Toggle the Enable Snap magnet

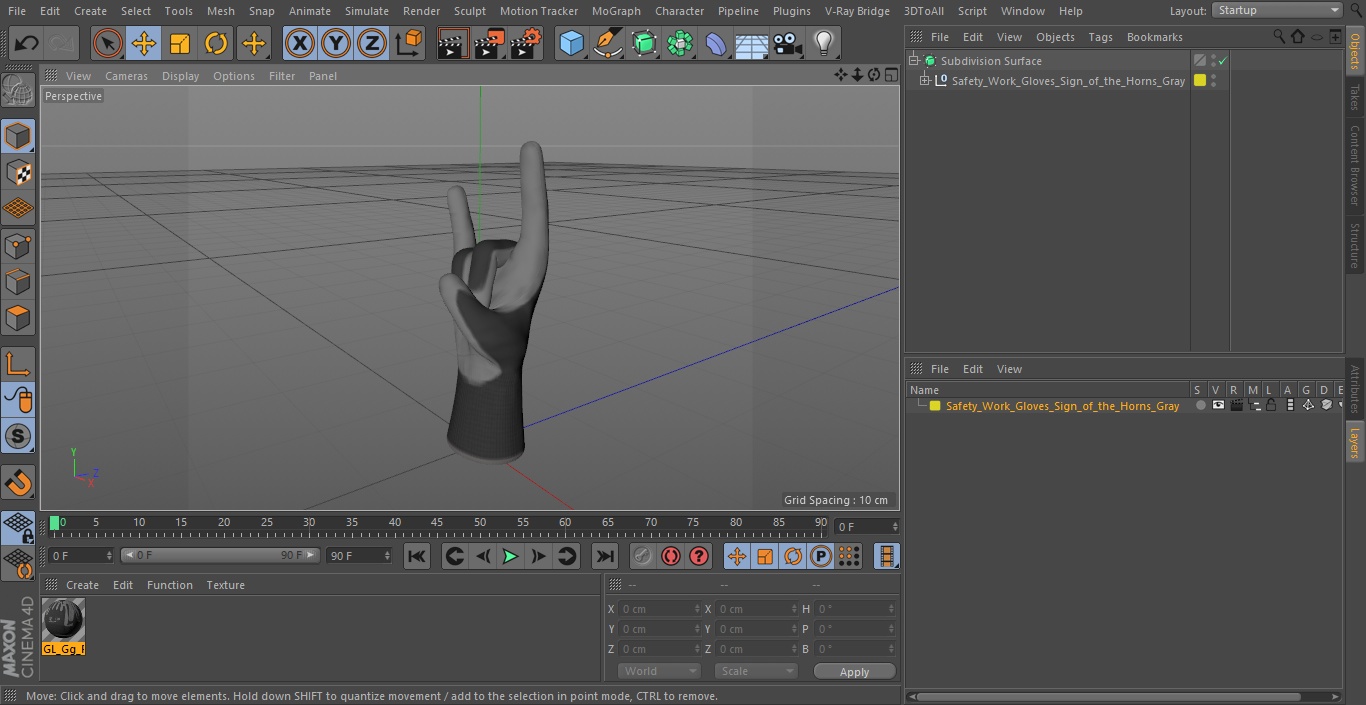[x=18, y=483]
